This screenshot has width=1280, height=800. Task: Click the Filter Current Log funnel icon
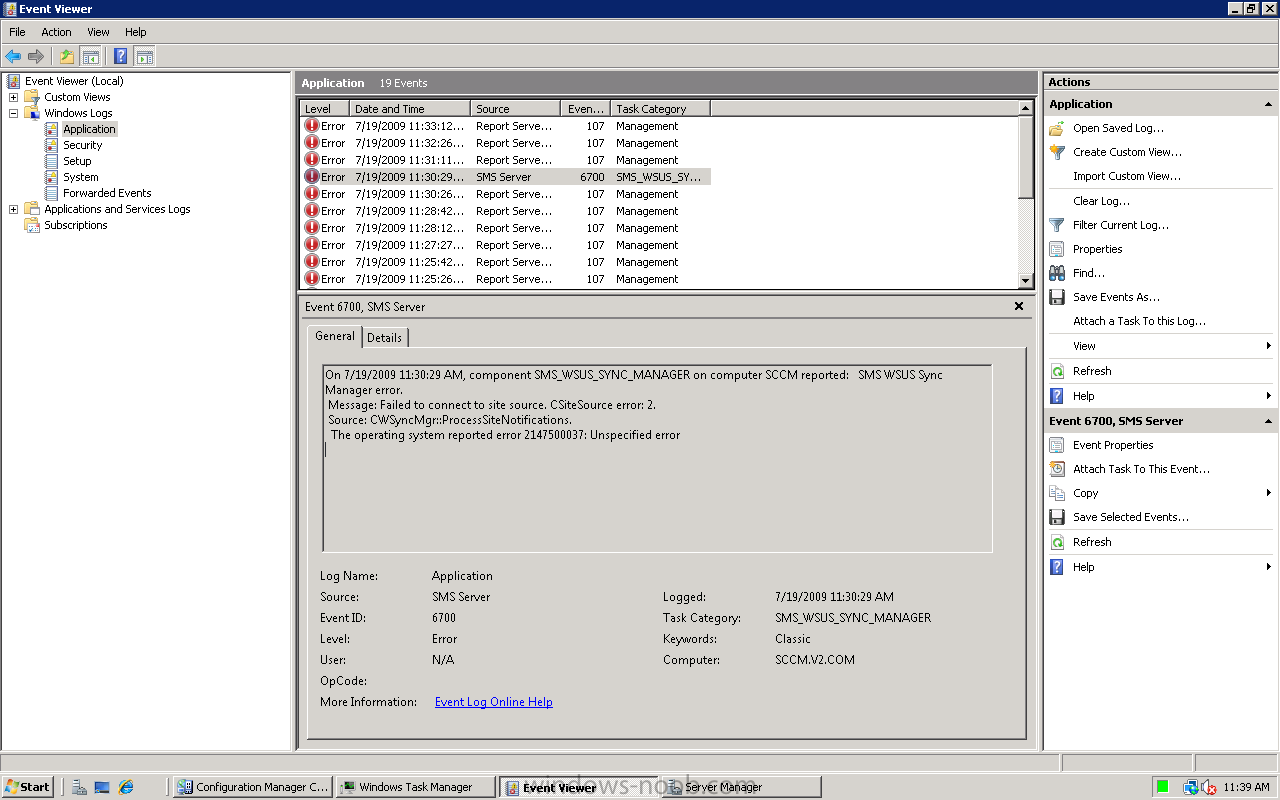[x=1057, y=225]
